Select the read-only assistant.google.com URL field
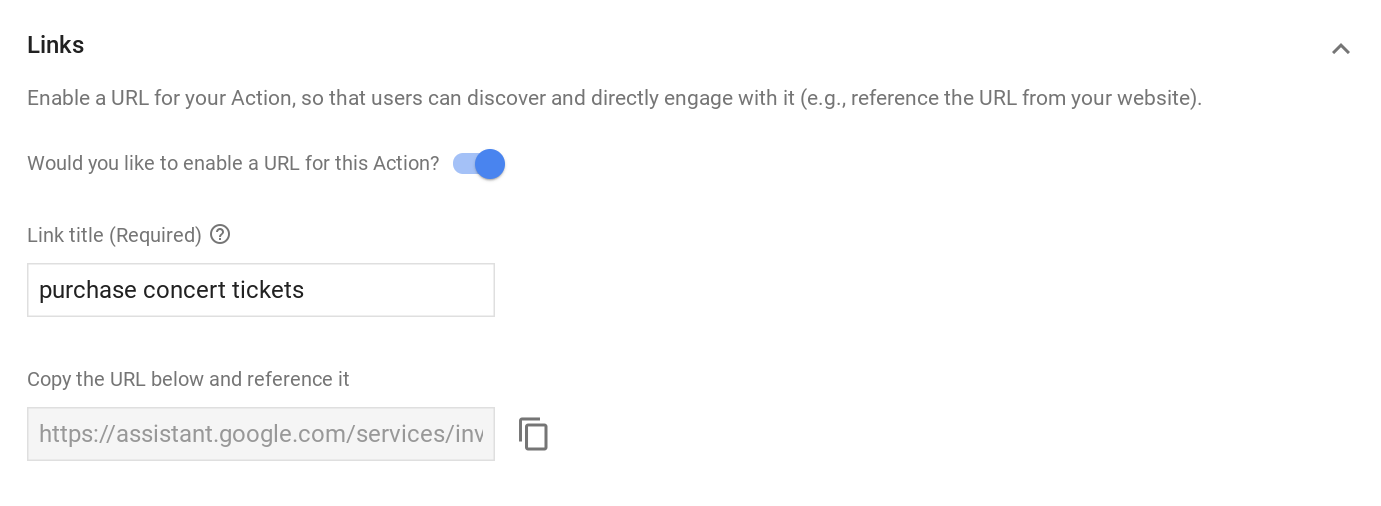 point(260,434)
